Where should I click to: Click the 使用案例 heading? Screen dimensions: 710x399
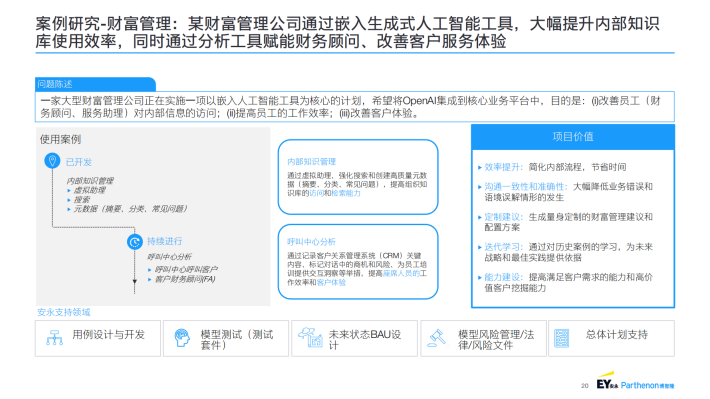(60, 139)
